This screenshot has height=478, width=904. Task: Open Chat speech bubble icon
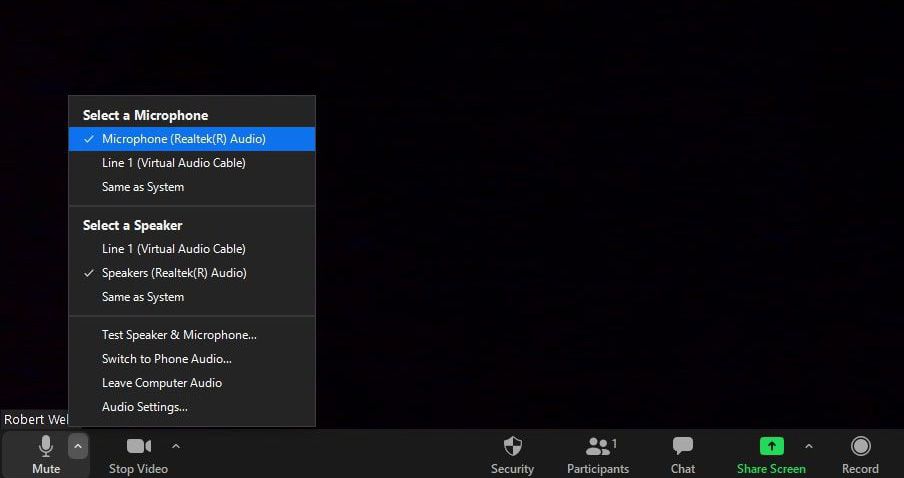[x=683, y=446]
